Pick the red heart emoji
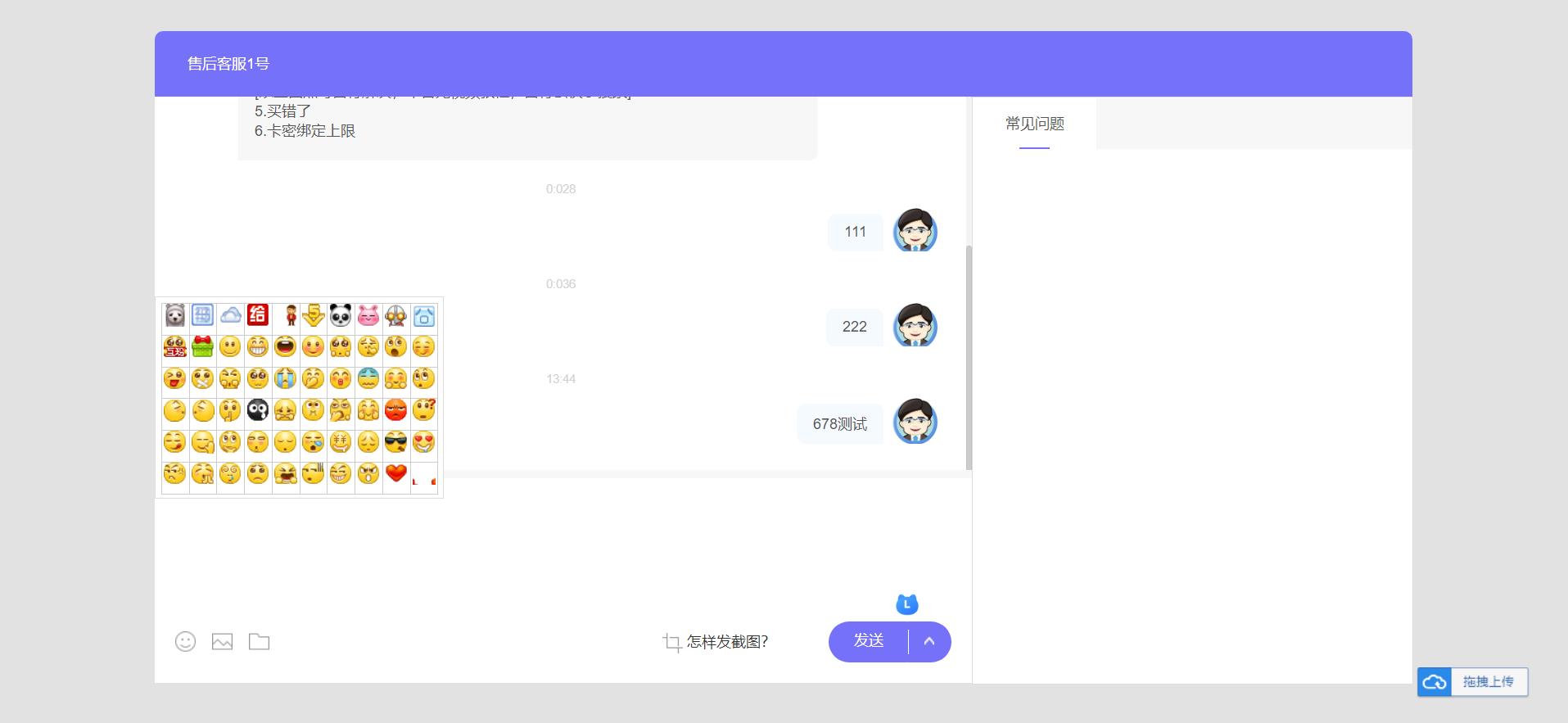The height and width of the screenshot is (723, 1568). click(396, 473)
